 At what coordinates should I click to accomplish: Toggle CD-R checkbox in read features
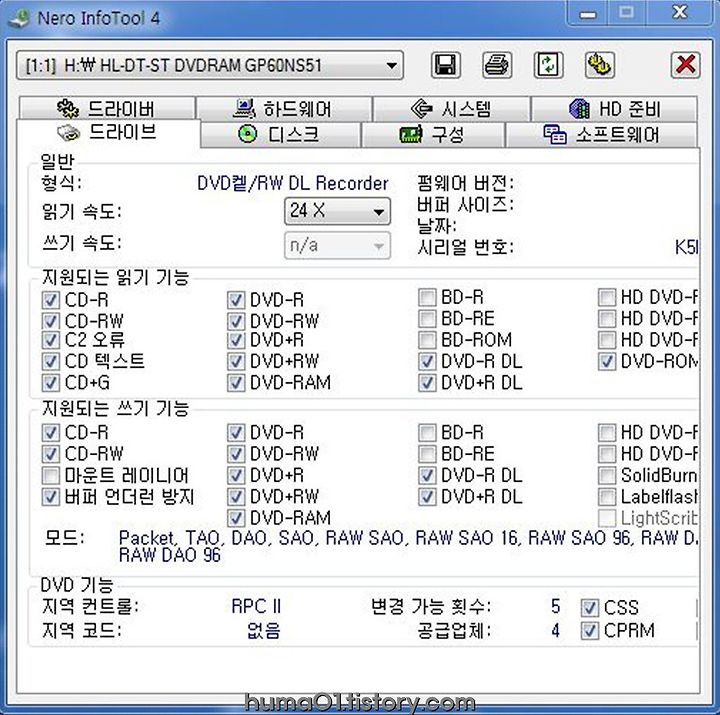pos(51,300)
